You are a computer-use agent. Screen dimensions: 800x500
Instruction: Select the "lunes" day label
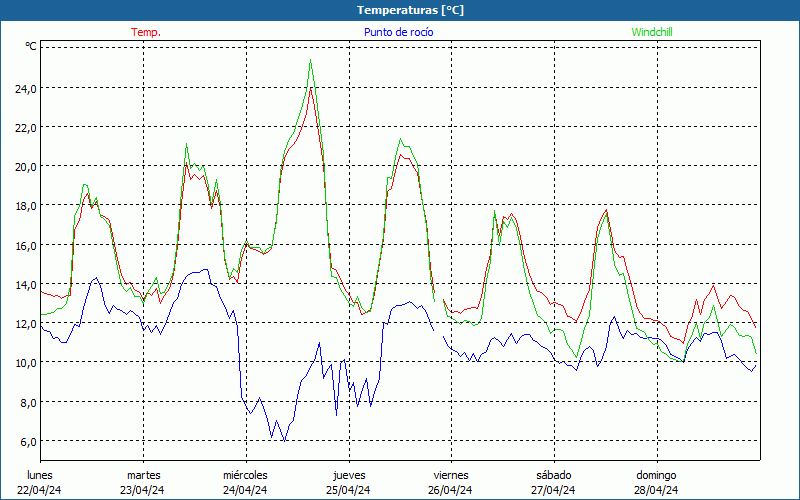pos(40,475)
